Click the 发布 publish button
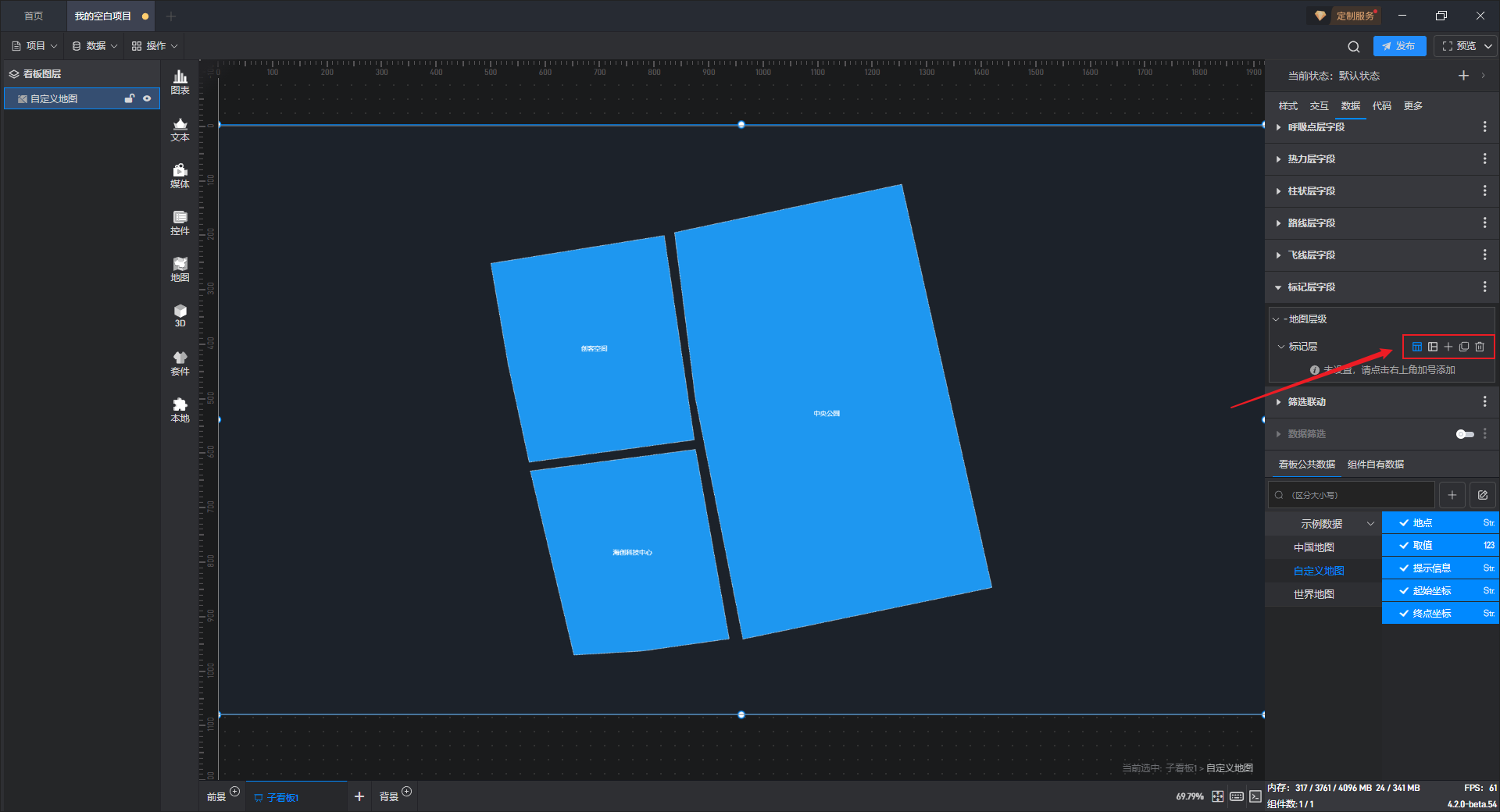This screenshot has width=1500, height=812. 1399,46
